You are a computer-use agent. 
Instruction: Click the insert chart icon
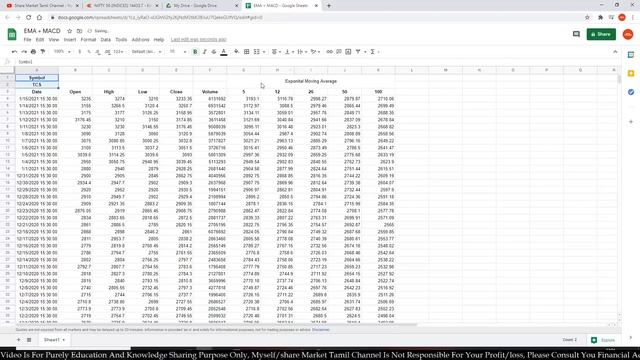(x=348, y=52)
